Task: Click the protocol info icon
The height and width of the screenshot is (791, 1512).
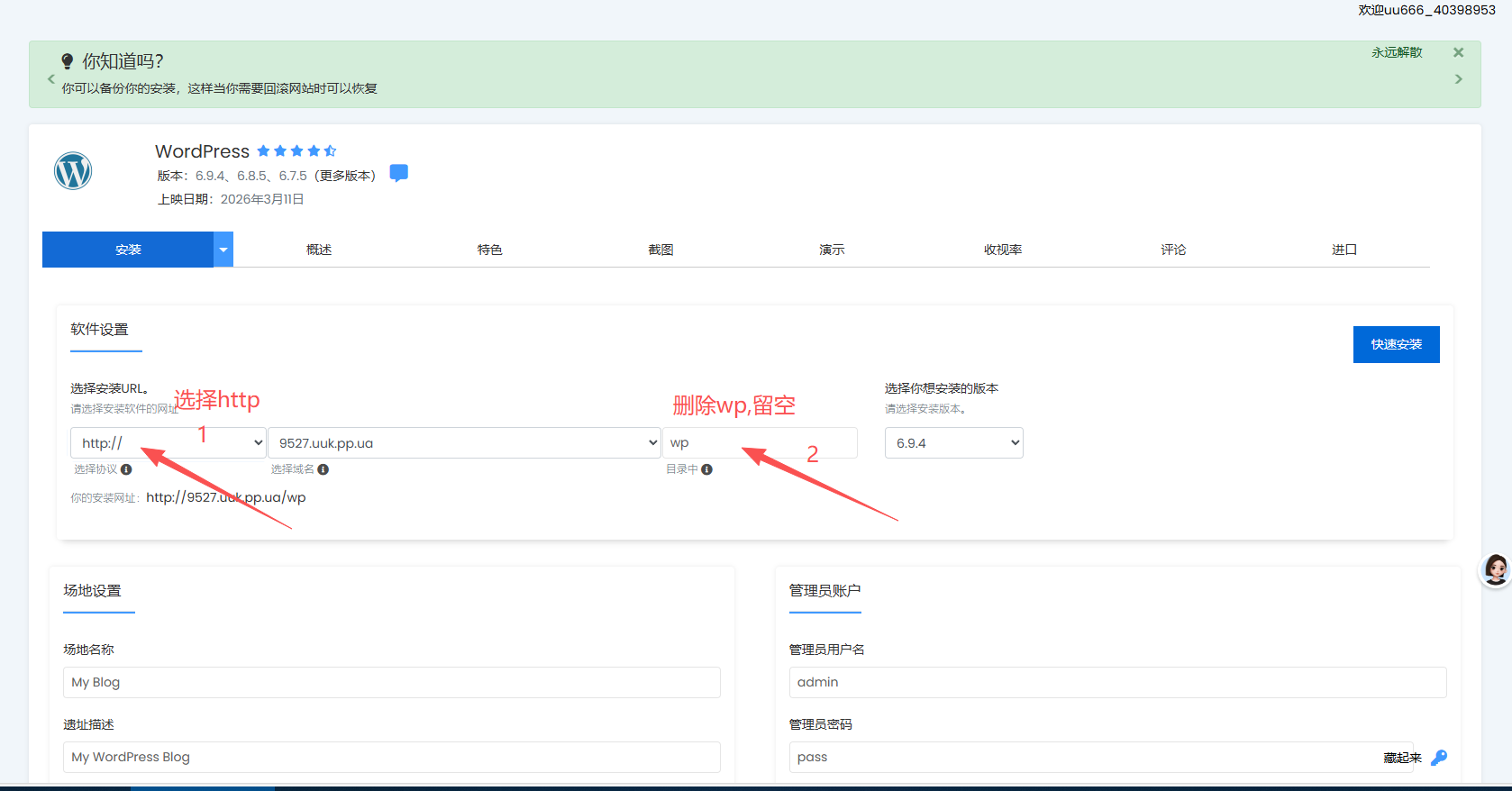Action: (x=126, y=469)
